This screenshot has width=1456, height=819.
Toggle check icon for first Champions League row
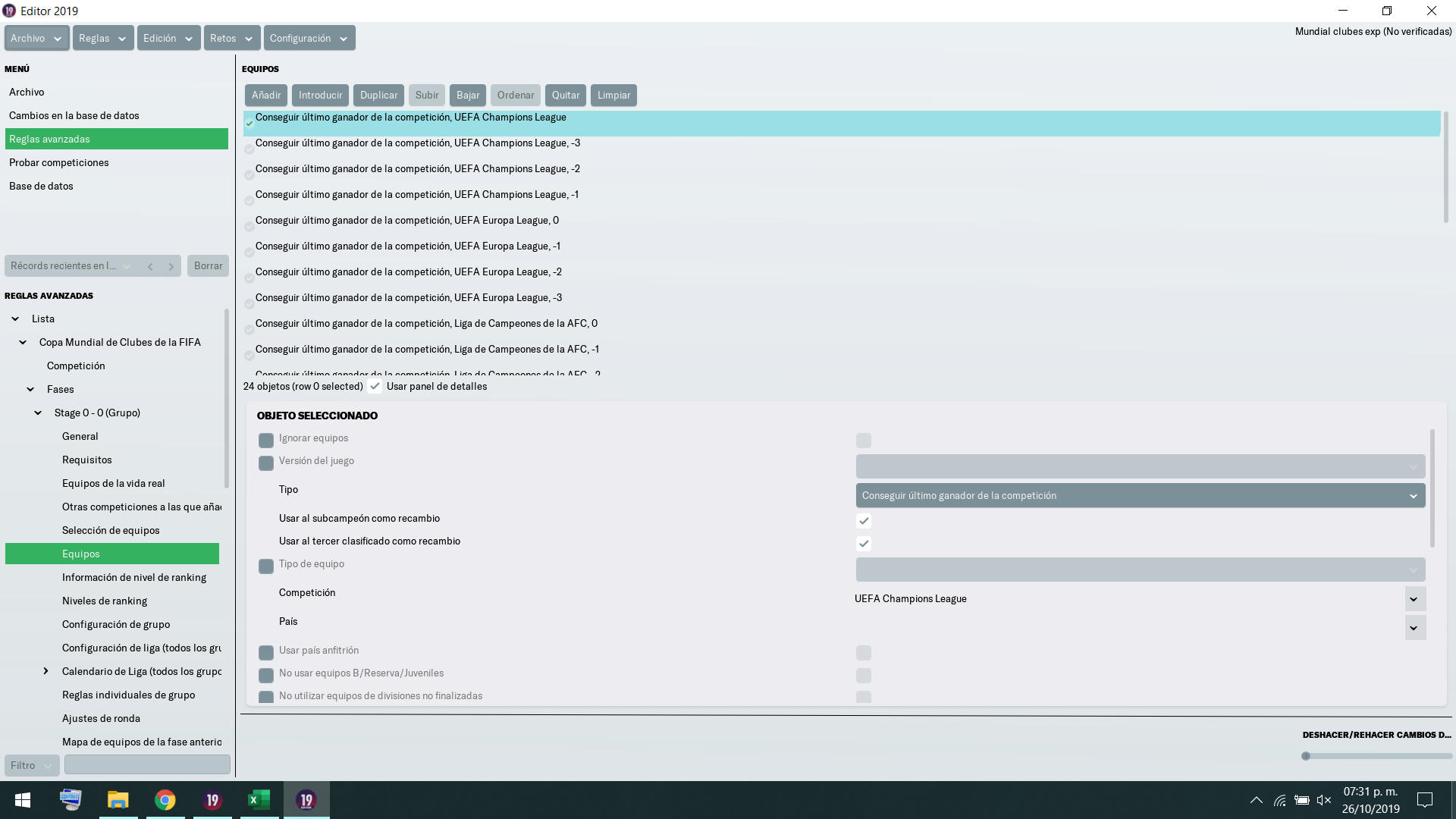[x=249, y=124]
